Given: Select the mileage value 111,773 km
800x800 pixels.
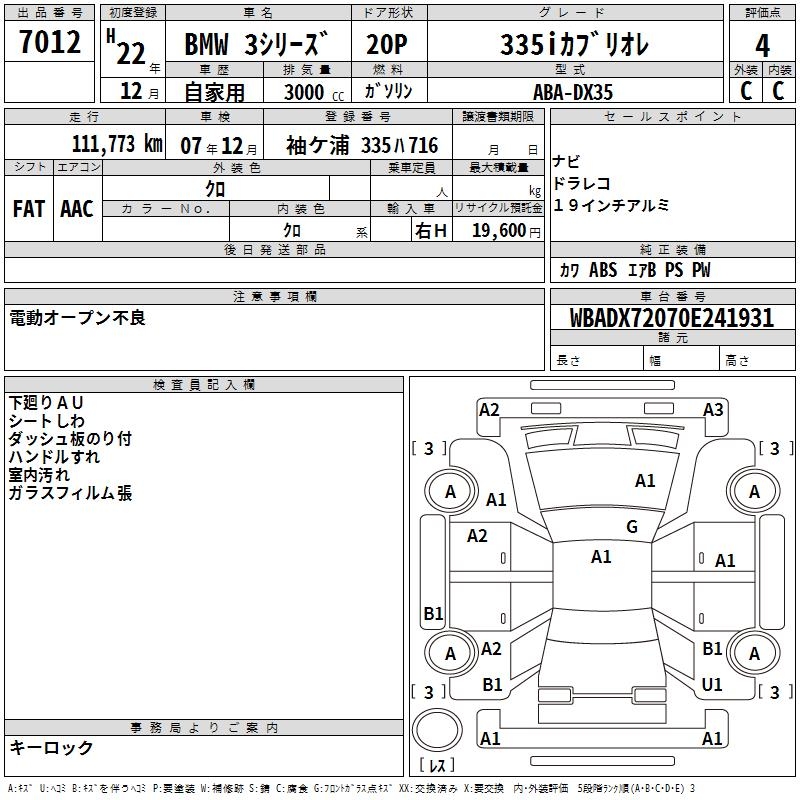Looking at the screenshot, I should (x=116, y=145).
